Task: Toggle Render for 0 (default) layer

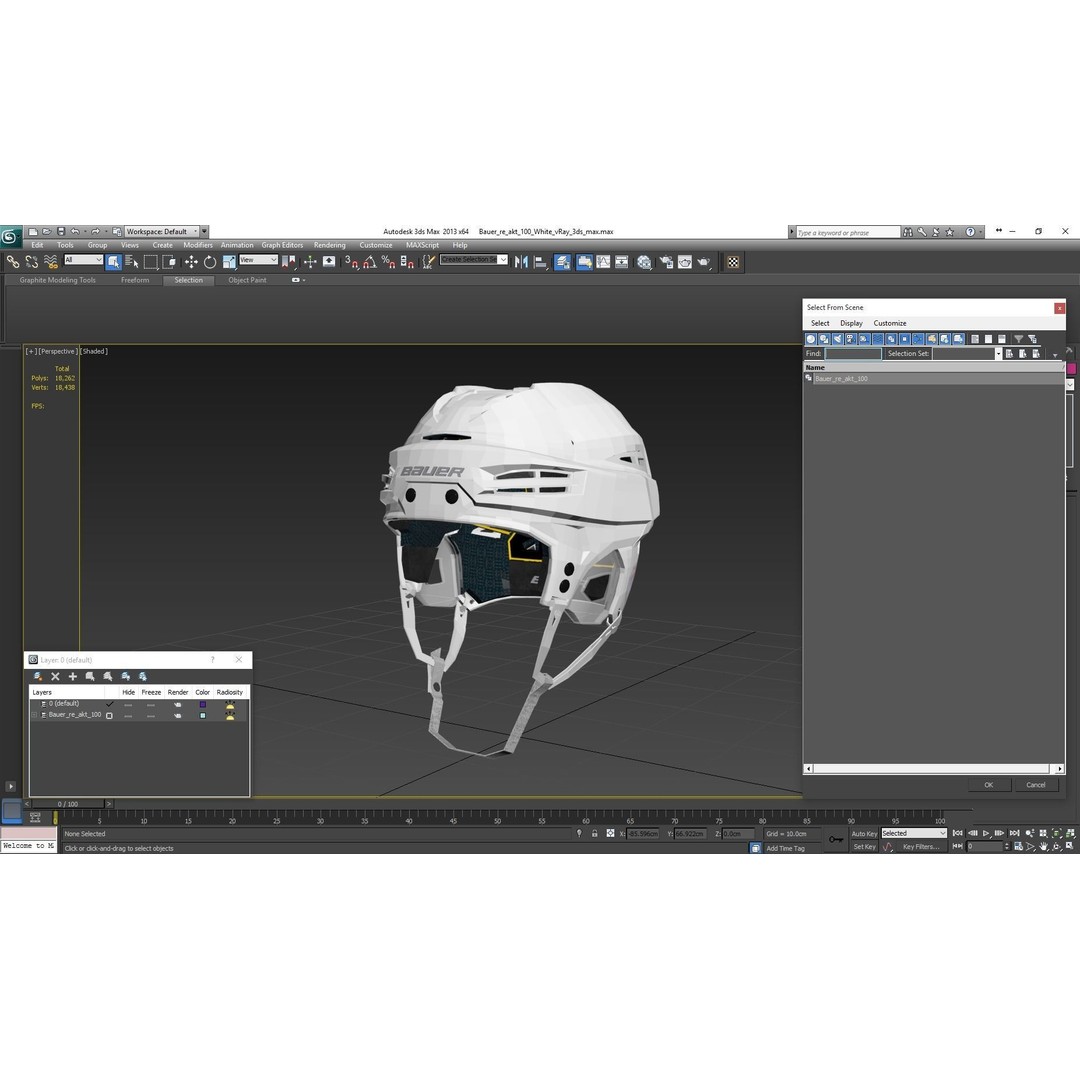Action: (178, 705)
